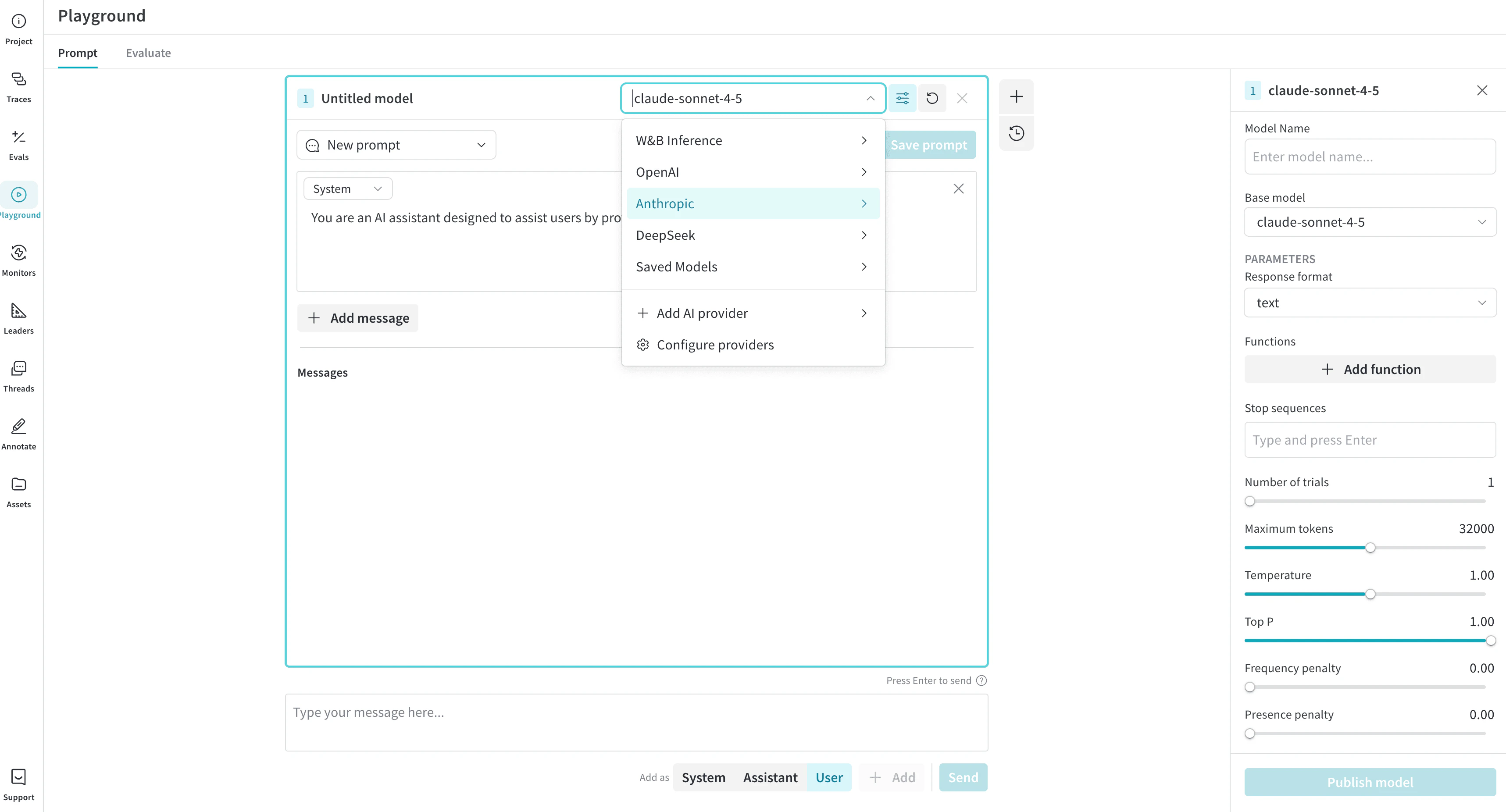Viewport: 1506px width, 812px height.
Task: Expand the Base model dropdown showing claude-sonnet-4-5
Action: tap(1369, 222)
